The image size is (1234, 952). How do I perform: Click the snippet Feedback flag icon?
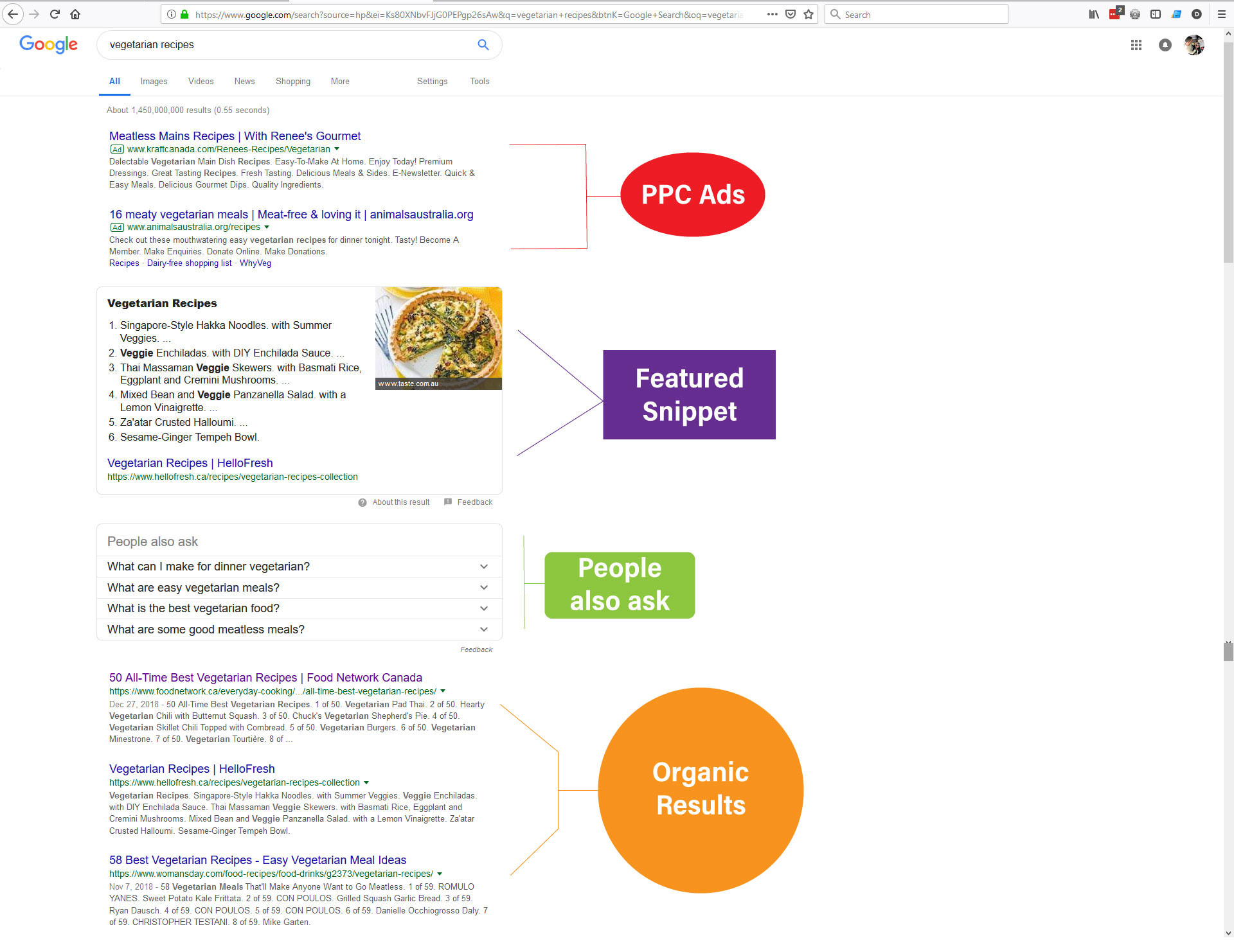click(x=448, y=502)
